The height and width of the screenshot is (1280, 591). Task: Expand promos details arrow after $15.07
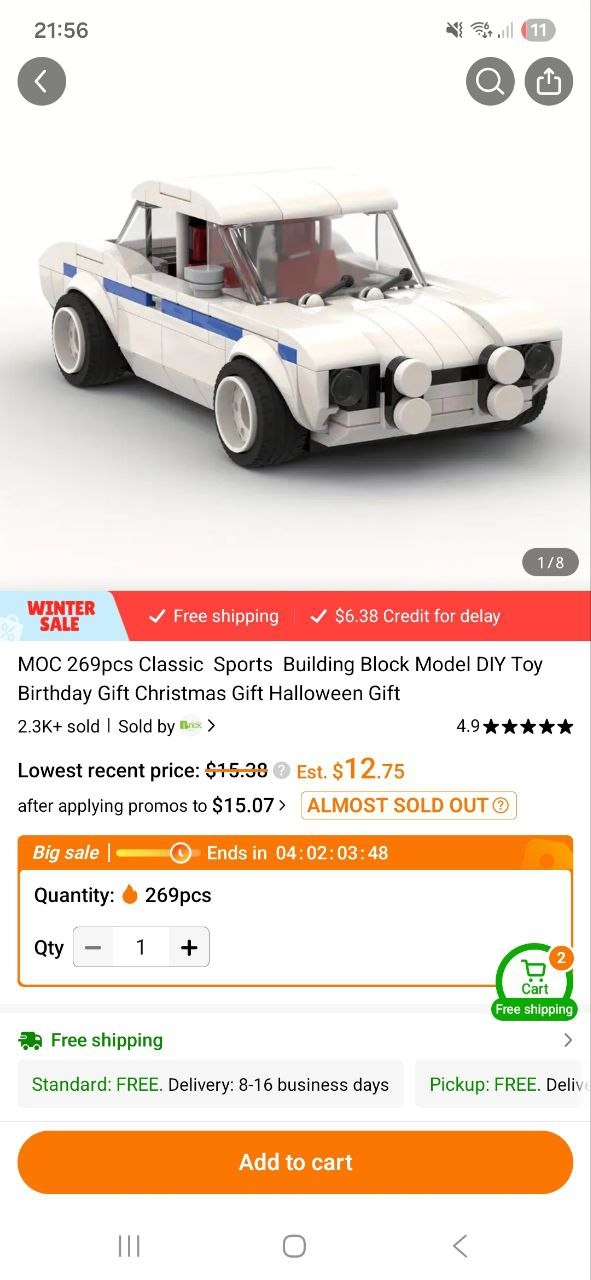click(283, 805)
